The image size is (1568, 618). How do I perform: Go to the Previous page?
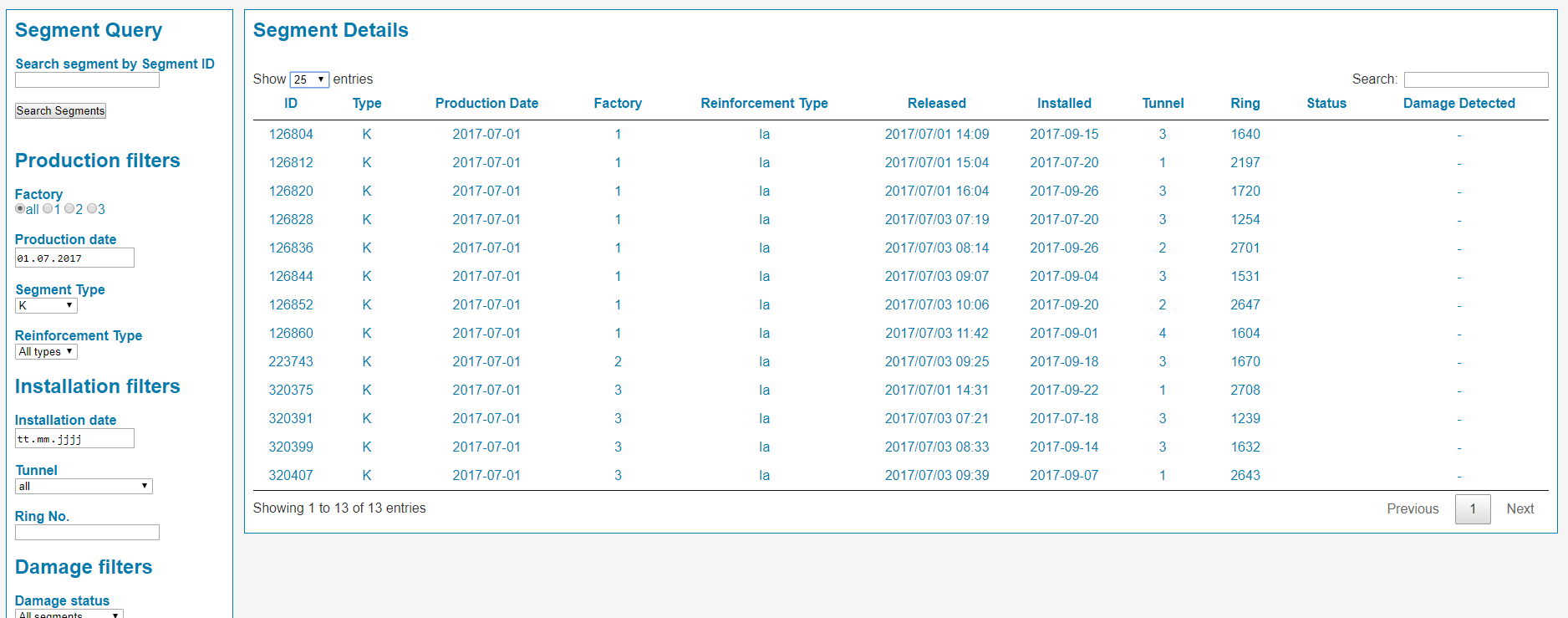[1413, 509]
